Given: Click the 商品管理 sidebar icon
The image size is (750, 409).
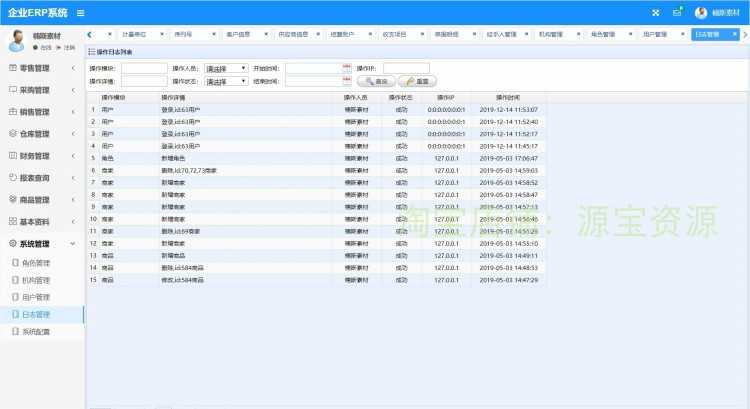Looking at the screenshot, I should point(13,199).
